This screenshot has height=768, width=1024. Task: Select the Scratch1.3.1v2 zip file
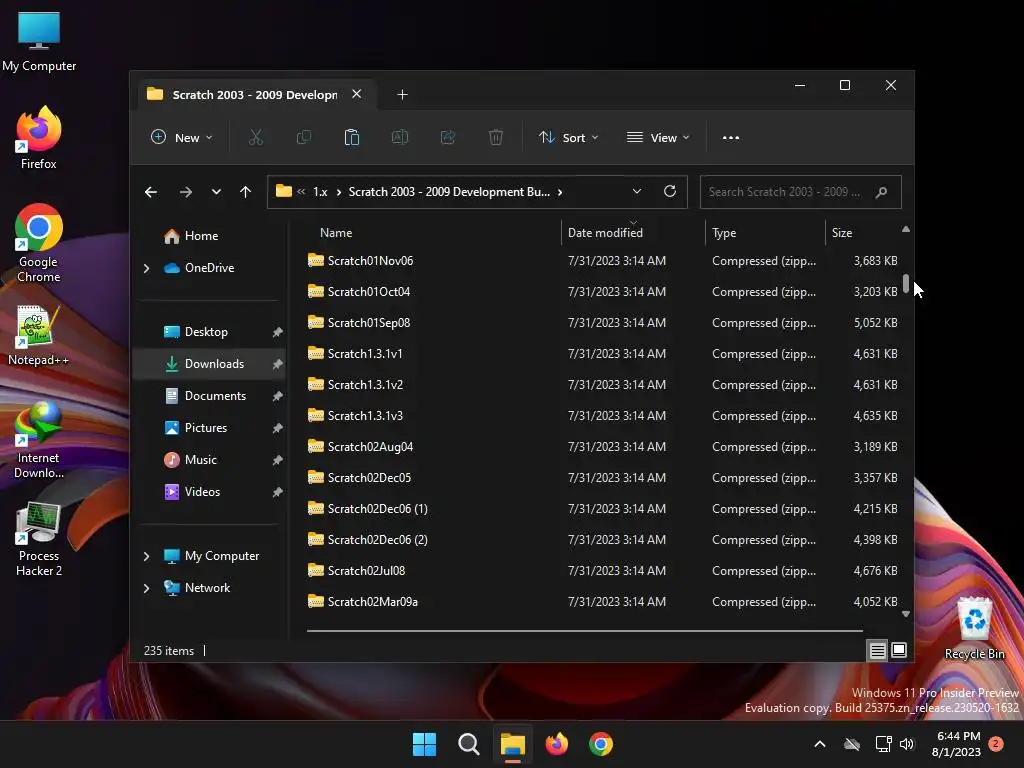click(602, 385)
